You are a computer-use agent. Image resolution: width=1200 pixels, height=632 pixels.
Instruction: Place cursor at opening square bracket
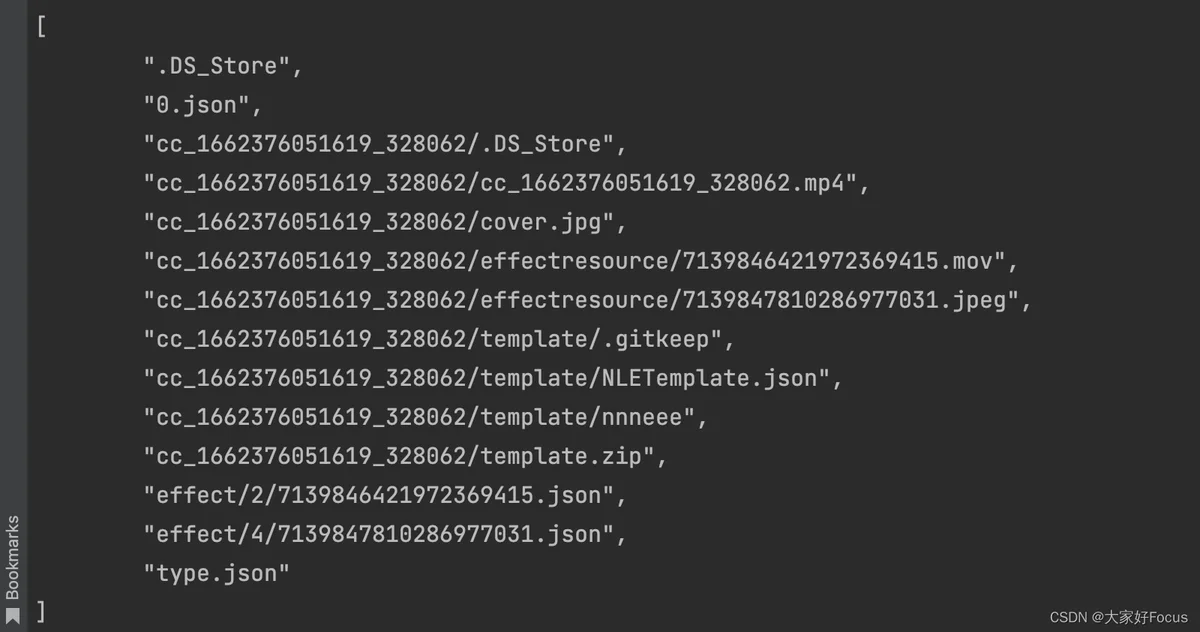(x=41, y=26)
